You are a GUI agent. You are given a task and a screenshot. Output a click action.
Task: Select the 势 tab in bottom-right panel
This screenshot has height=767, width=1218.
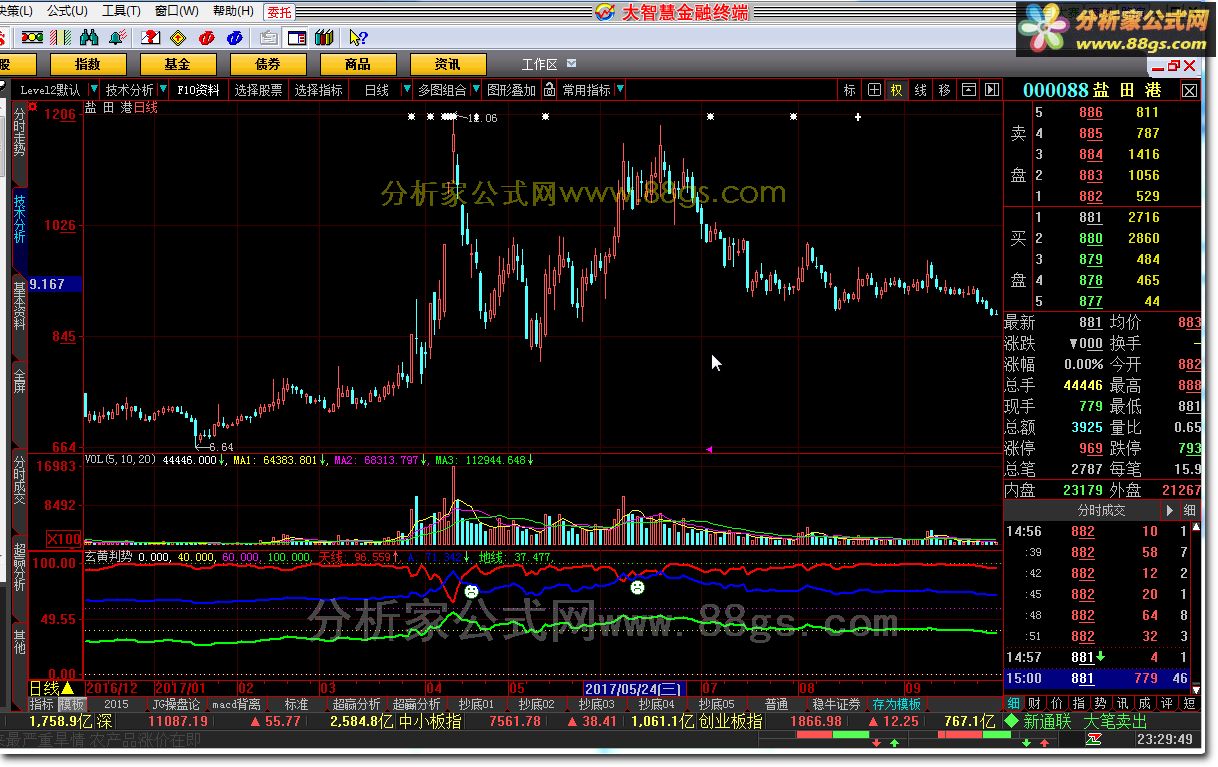(1100, 704)
